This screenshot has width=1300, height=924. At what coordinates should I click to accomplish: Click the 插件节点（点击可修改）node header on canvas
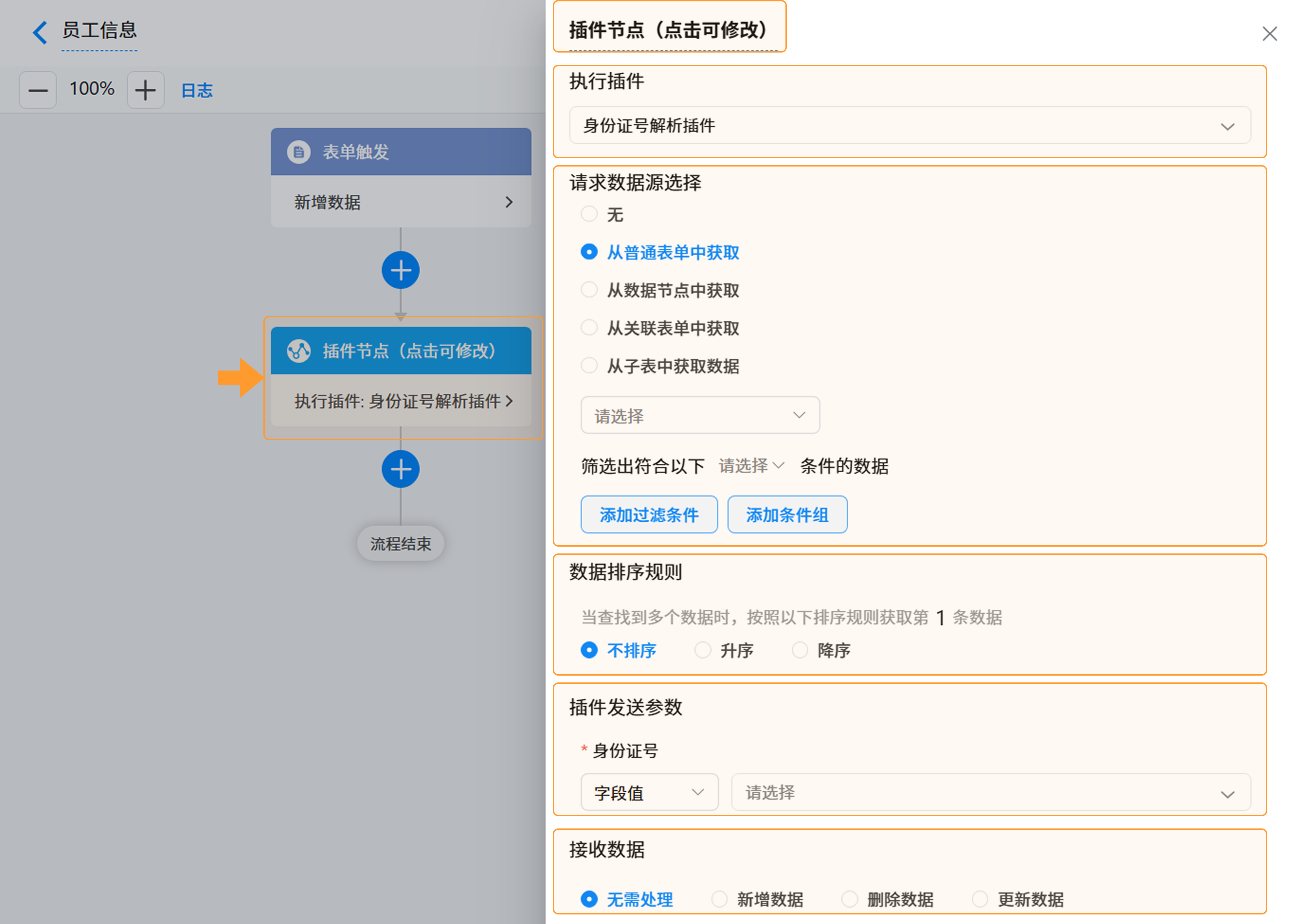401,350
